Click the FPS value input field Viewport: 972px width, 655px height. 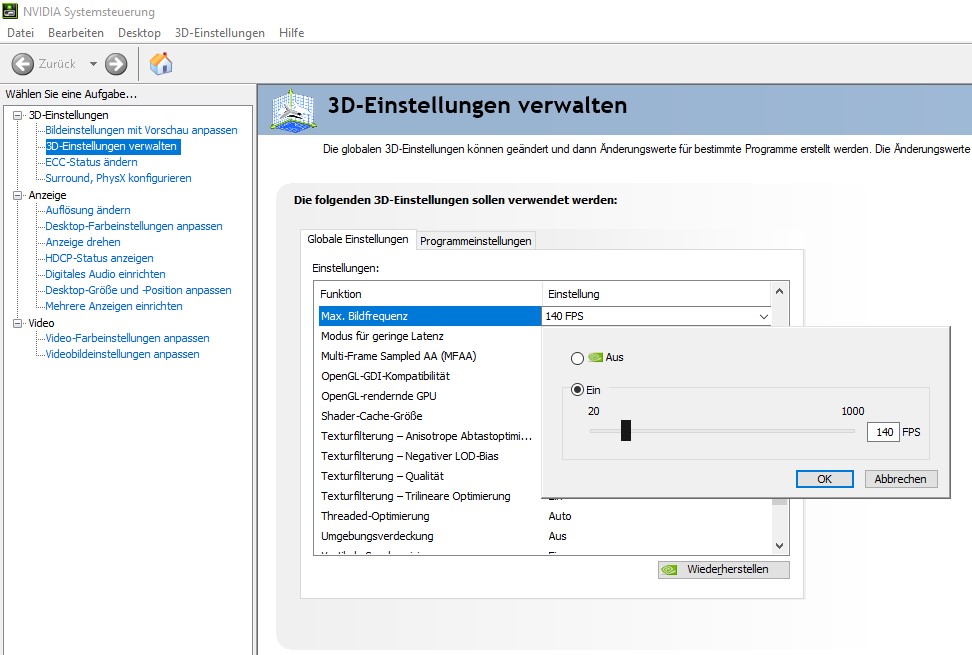click(883, 432)
